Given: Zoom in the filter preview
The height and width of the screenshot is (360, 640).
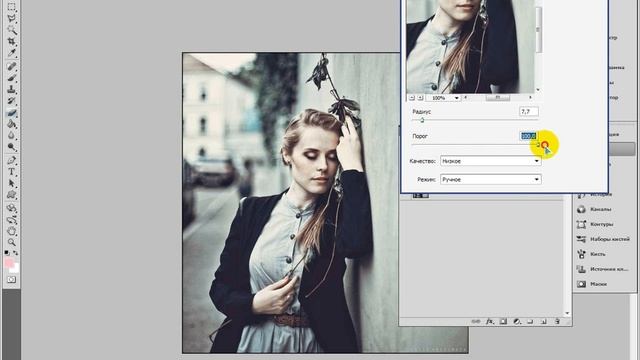Looking at the screenshot, I should [420, 98].
